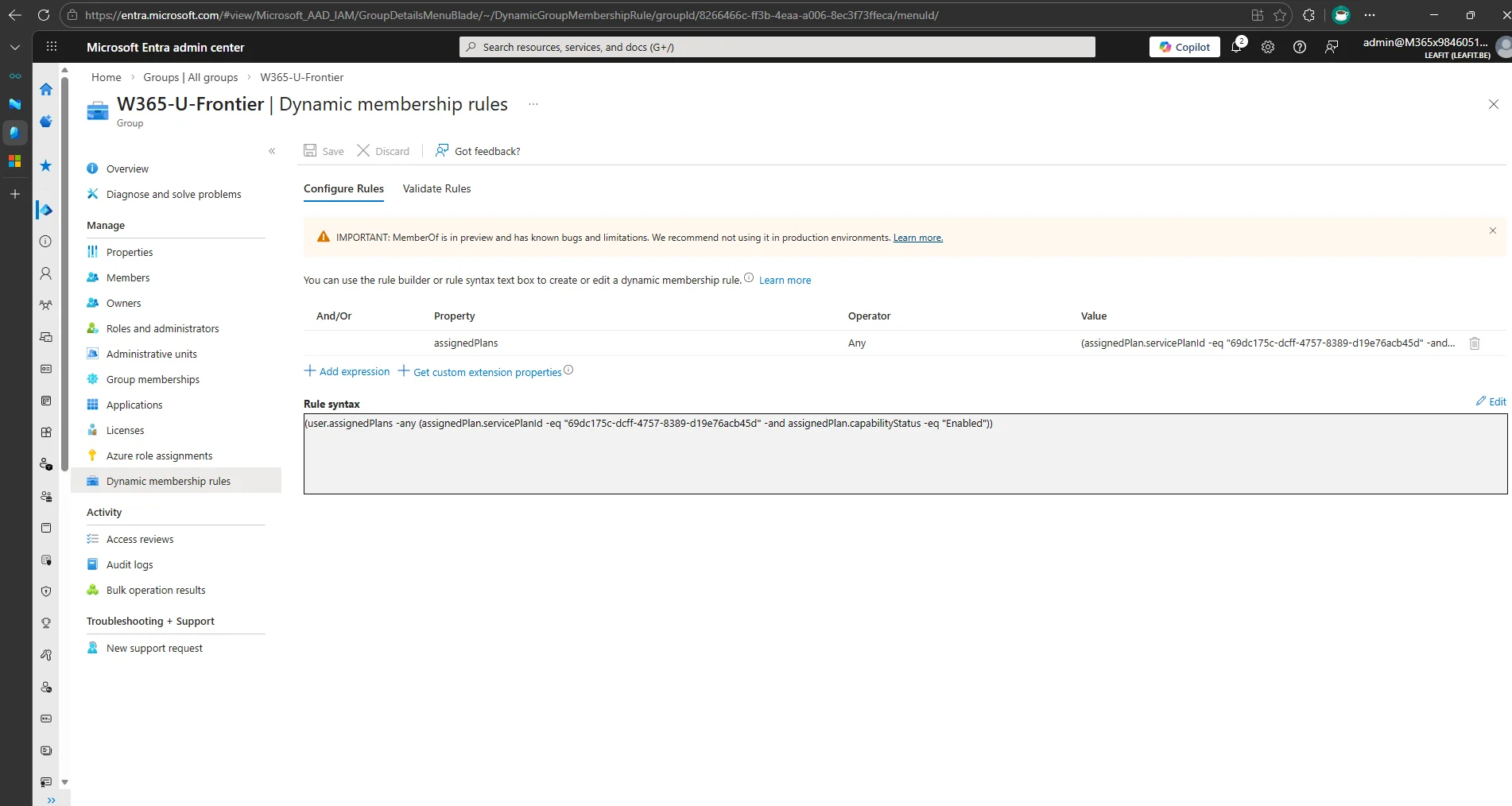1512x806 pixels.
Task: Select the Home icon in the left rail
Action: [x=45, y=89]
